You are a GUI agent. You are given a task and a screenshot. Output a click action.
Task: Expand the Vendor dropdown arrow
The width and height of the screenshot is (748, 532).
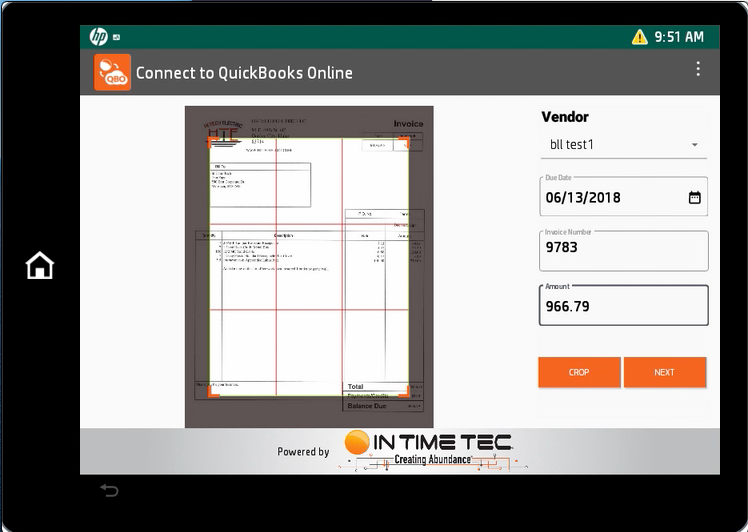click(x=695, y=145)
